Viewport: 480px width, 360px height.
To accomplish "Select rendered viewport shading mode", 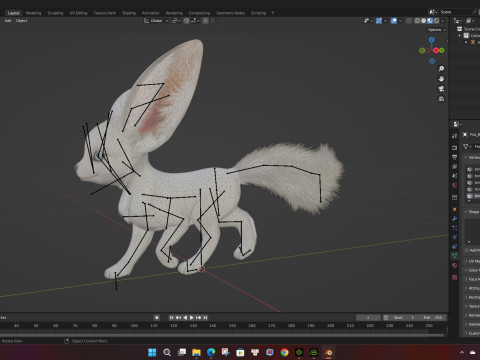I will click(436, 21).
